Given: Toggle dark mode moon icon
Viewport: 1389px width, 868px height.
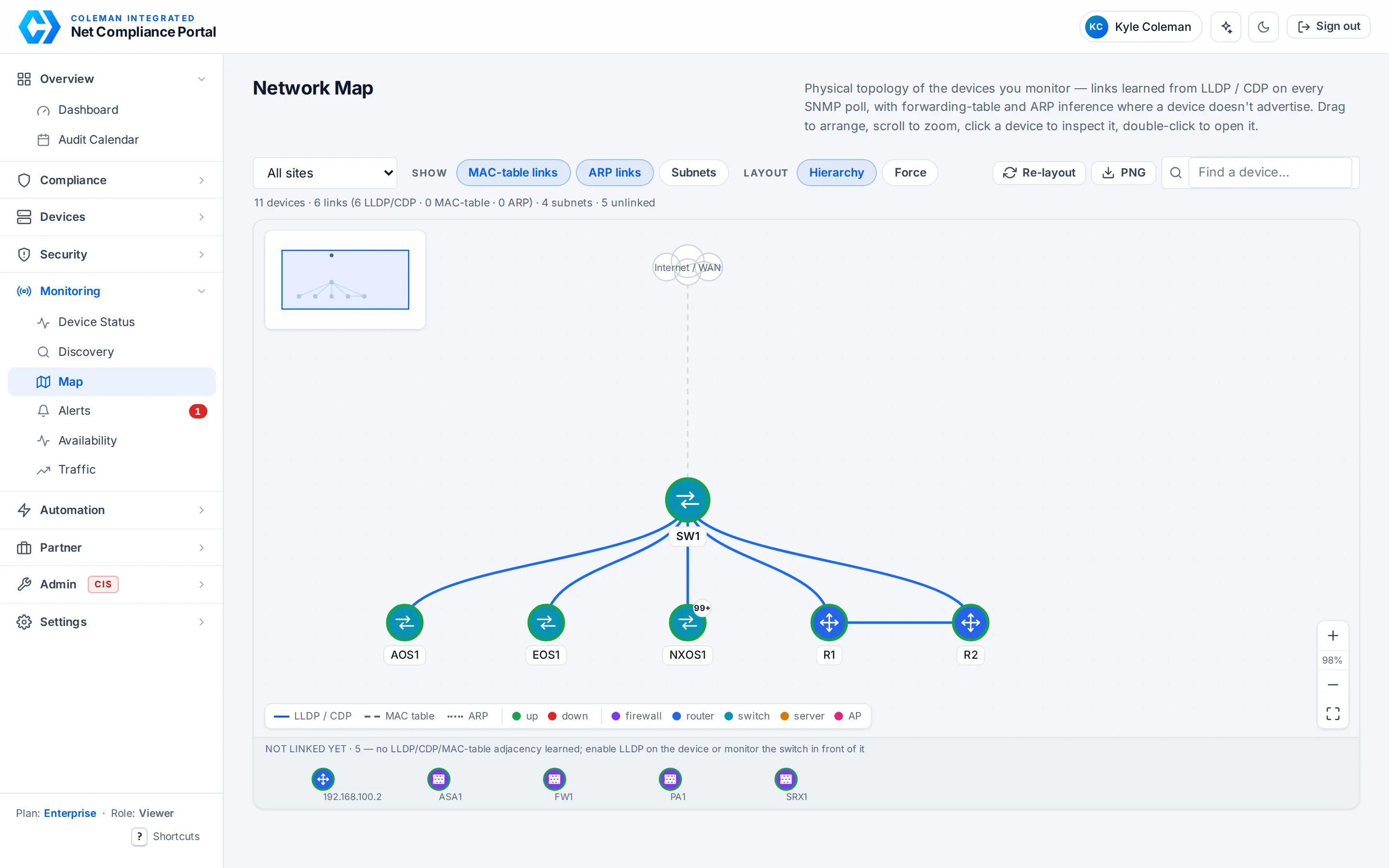Looking at the screenshot, I should pos(1263,27).
